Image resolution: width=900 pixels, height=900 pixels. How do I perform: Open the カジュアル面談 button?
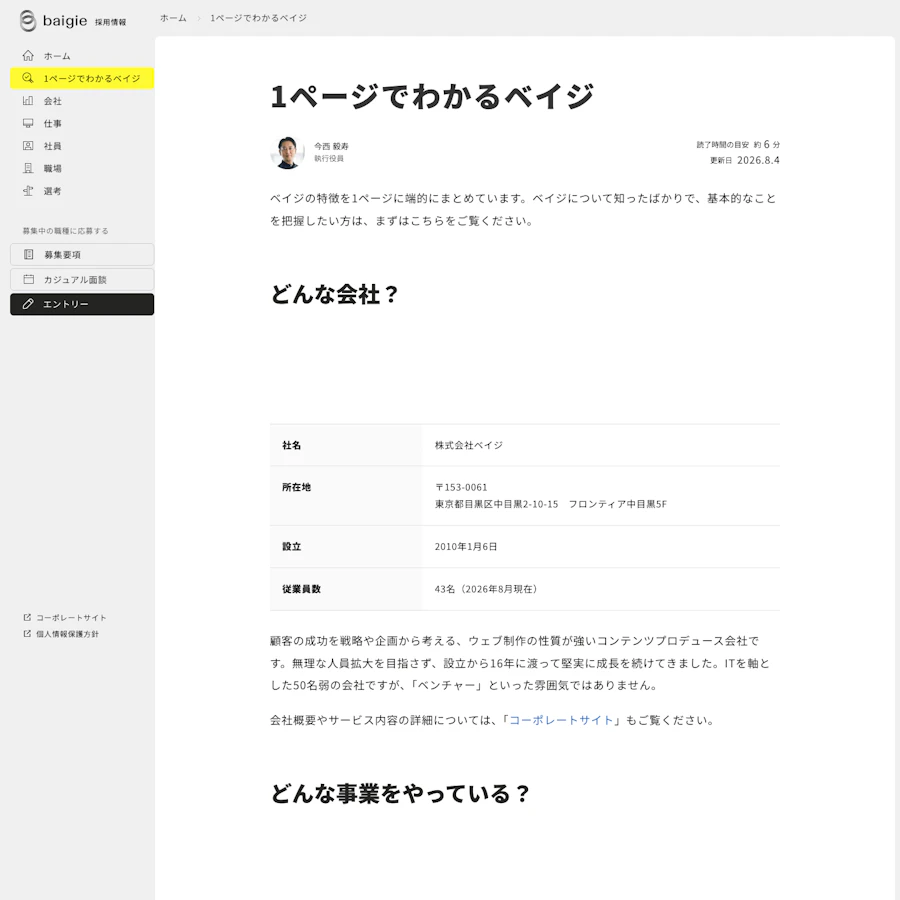pyautogui.click(x=82, y=280)
